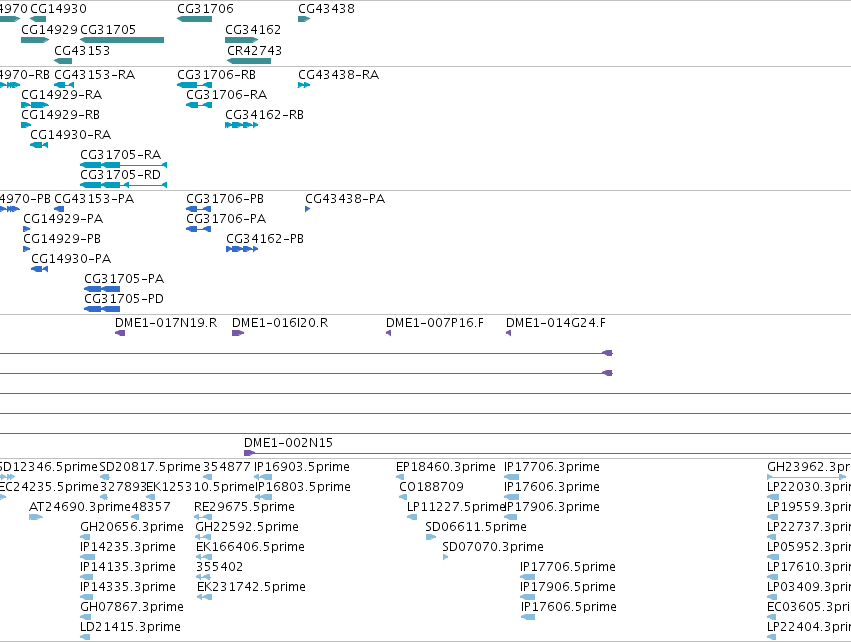Click protein CG43153-PA
This screenshot has width=851, height=642.
click(x=94, y=199)
